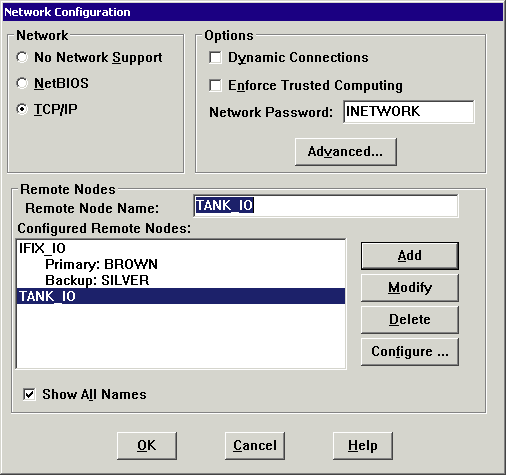Select the Primary: BROWN entry
Image resolution: width=506 pixels, height=475 pixels.
click(x=181, y=264)
